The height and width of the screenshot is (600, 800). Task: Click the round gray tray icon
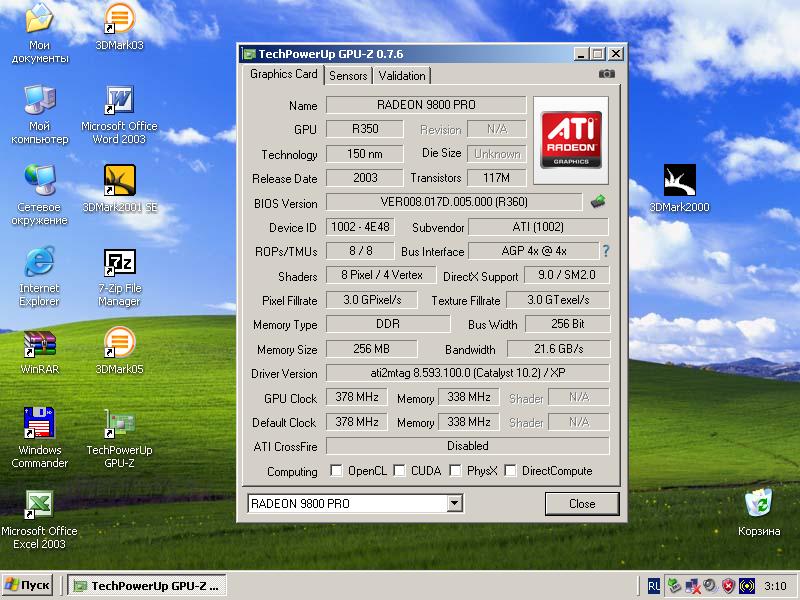coord(710,585)
